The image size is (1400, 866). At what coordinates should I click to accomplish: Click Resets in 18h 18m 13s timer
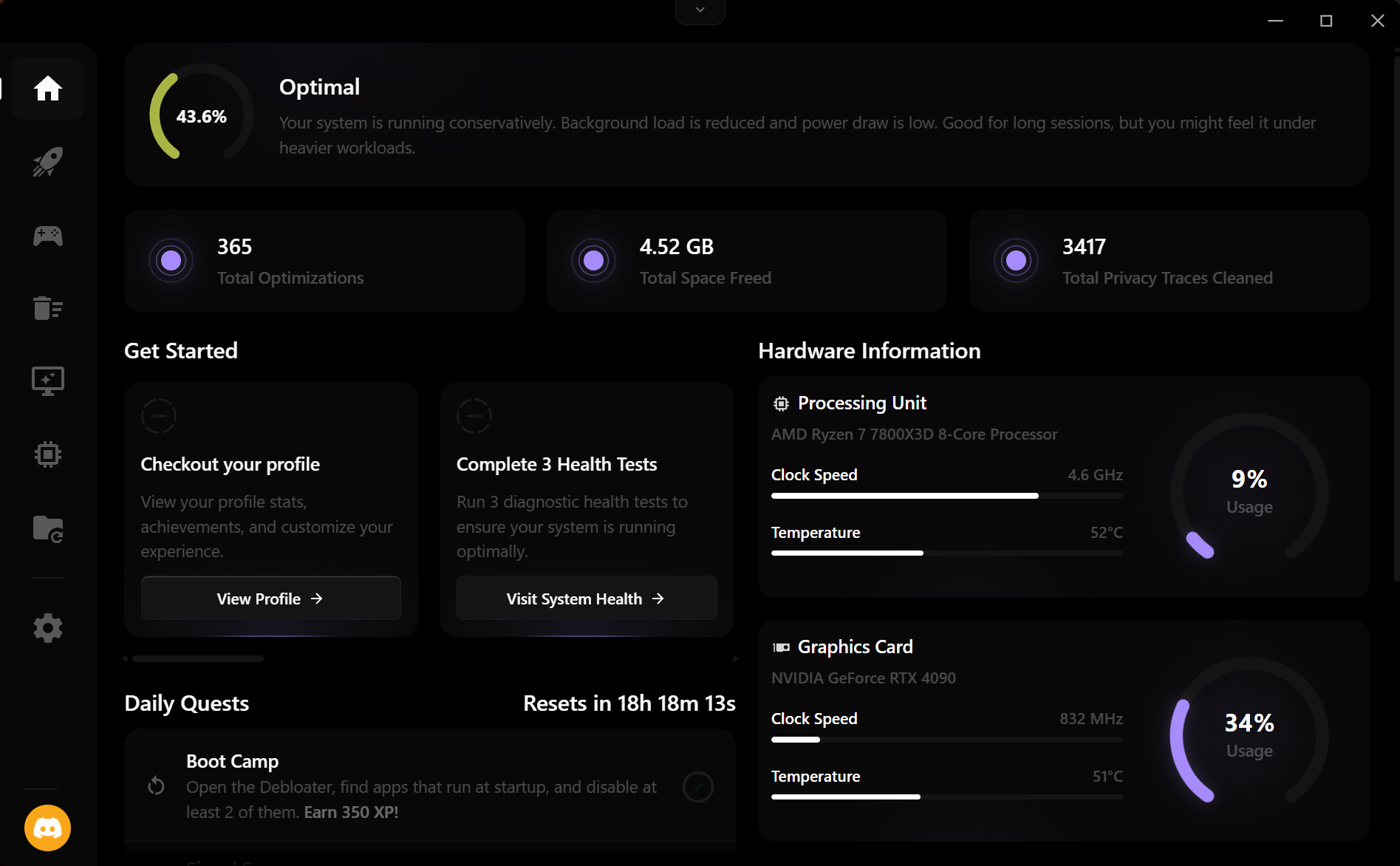click(629, 703)
